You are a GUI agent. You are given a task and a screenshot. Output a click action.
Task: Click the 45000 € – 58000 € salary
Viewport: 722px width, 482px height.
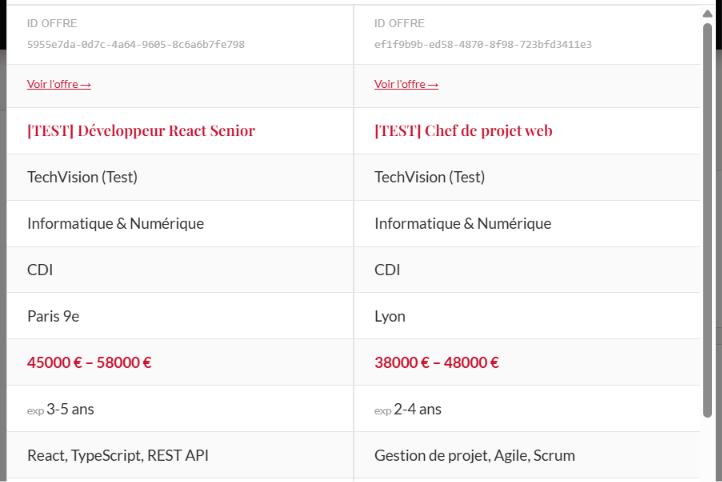coord(89,363)
